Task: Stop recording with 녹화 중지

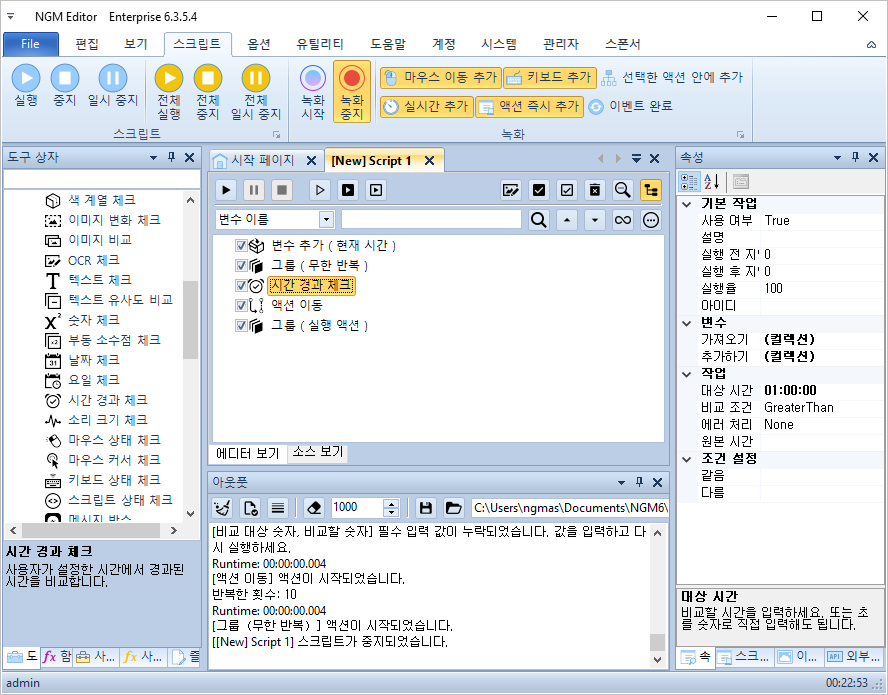Action: (x=352, y=92)
